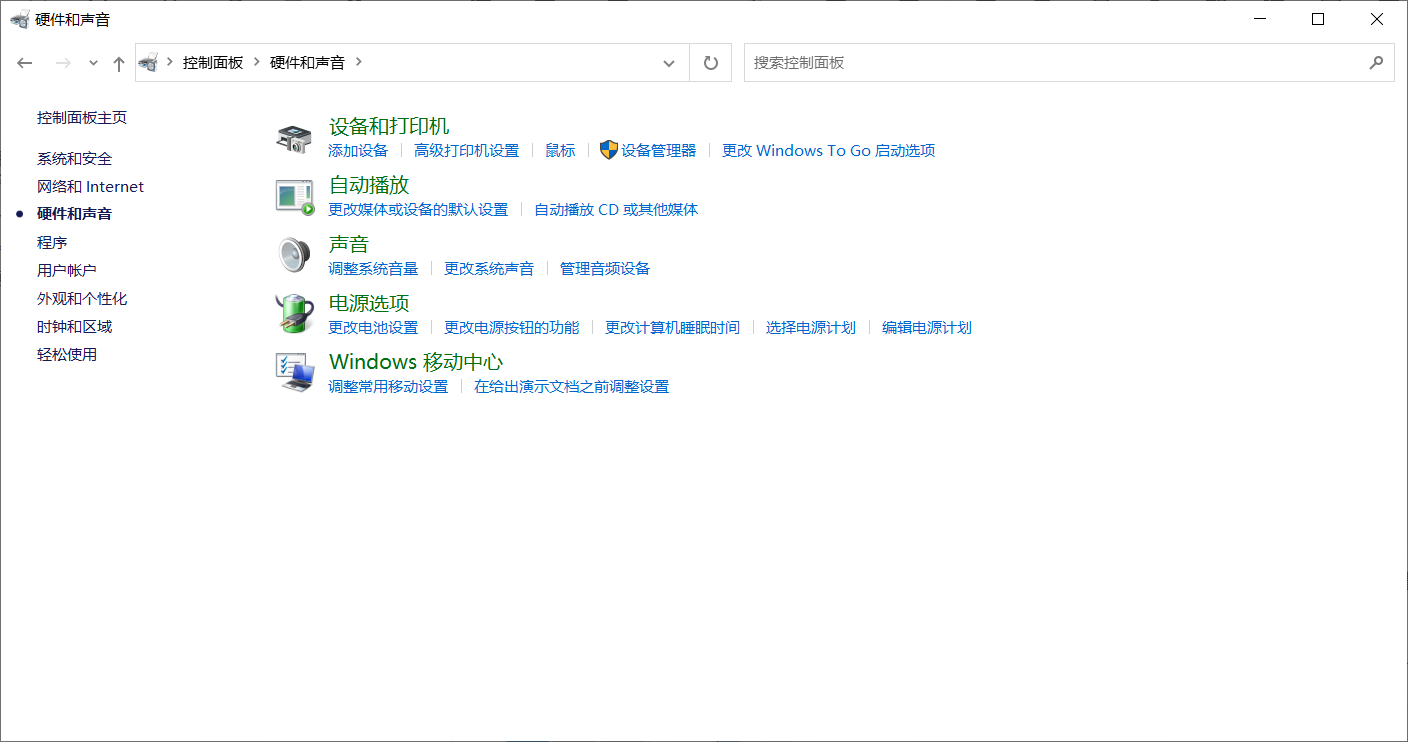Open 设备管理器 link

(x=659, y=151)
